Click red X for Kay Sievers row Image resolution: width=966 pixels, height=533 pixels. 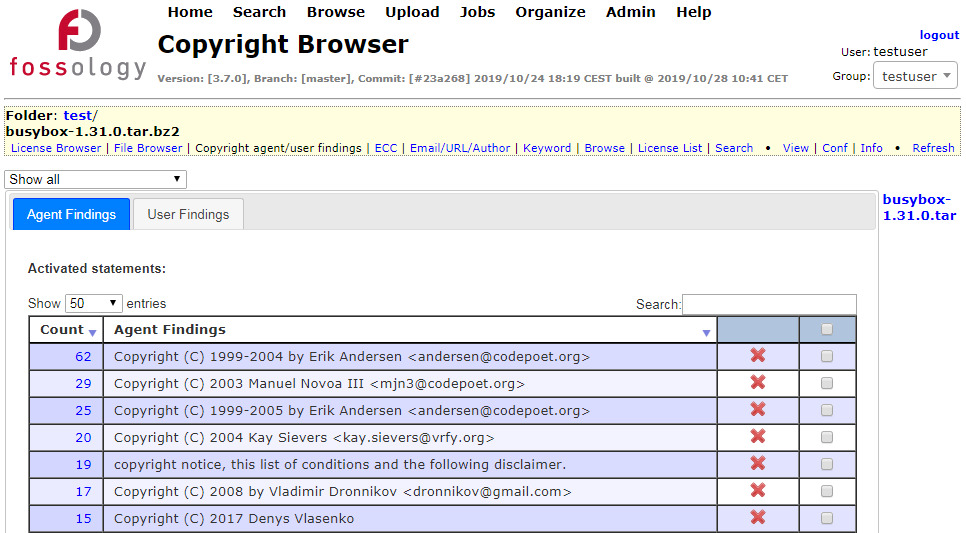point(758,437)
